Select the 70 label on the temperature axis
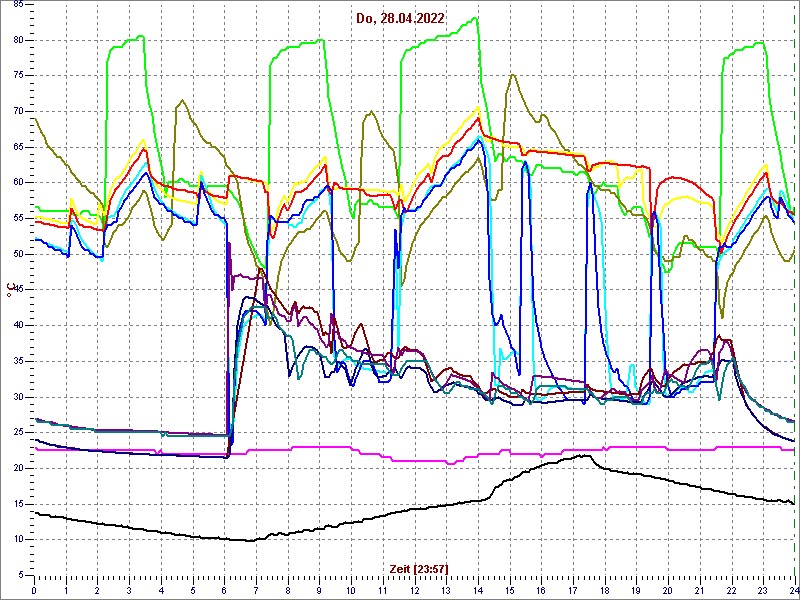Viewport: 800px width, 600px height. click(x=16, y=111)
